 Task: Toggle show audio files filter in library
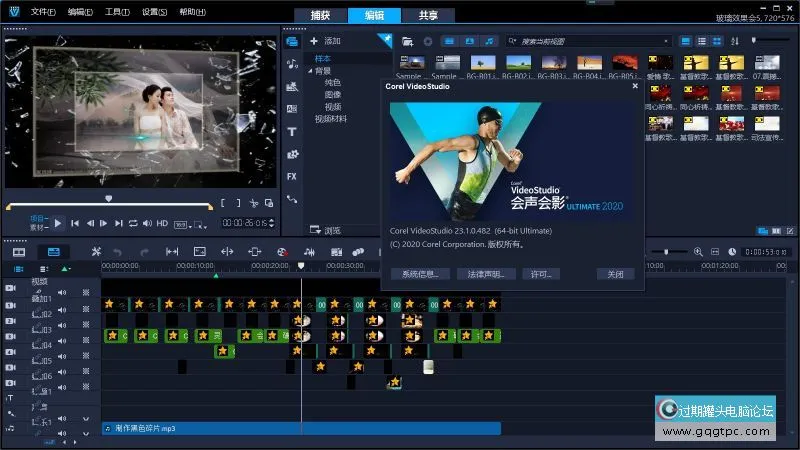(489, 41)
